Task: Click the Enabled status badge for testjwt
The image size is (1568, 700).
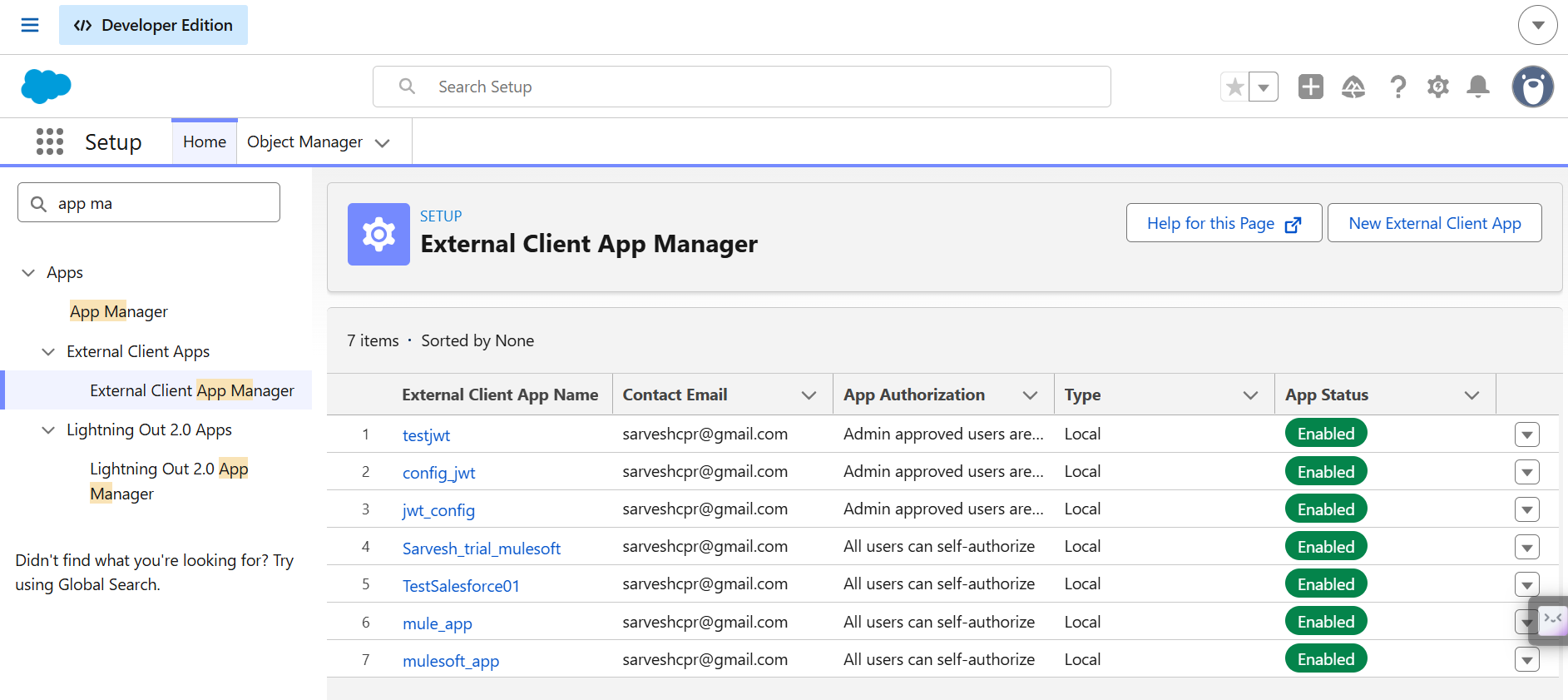Action: tap(1326, 434)
